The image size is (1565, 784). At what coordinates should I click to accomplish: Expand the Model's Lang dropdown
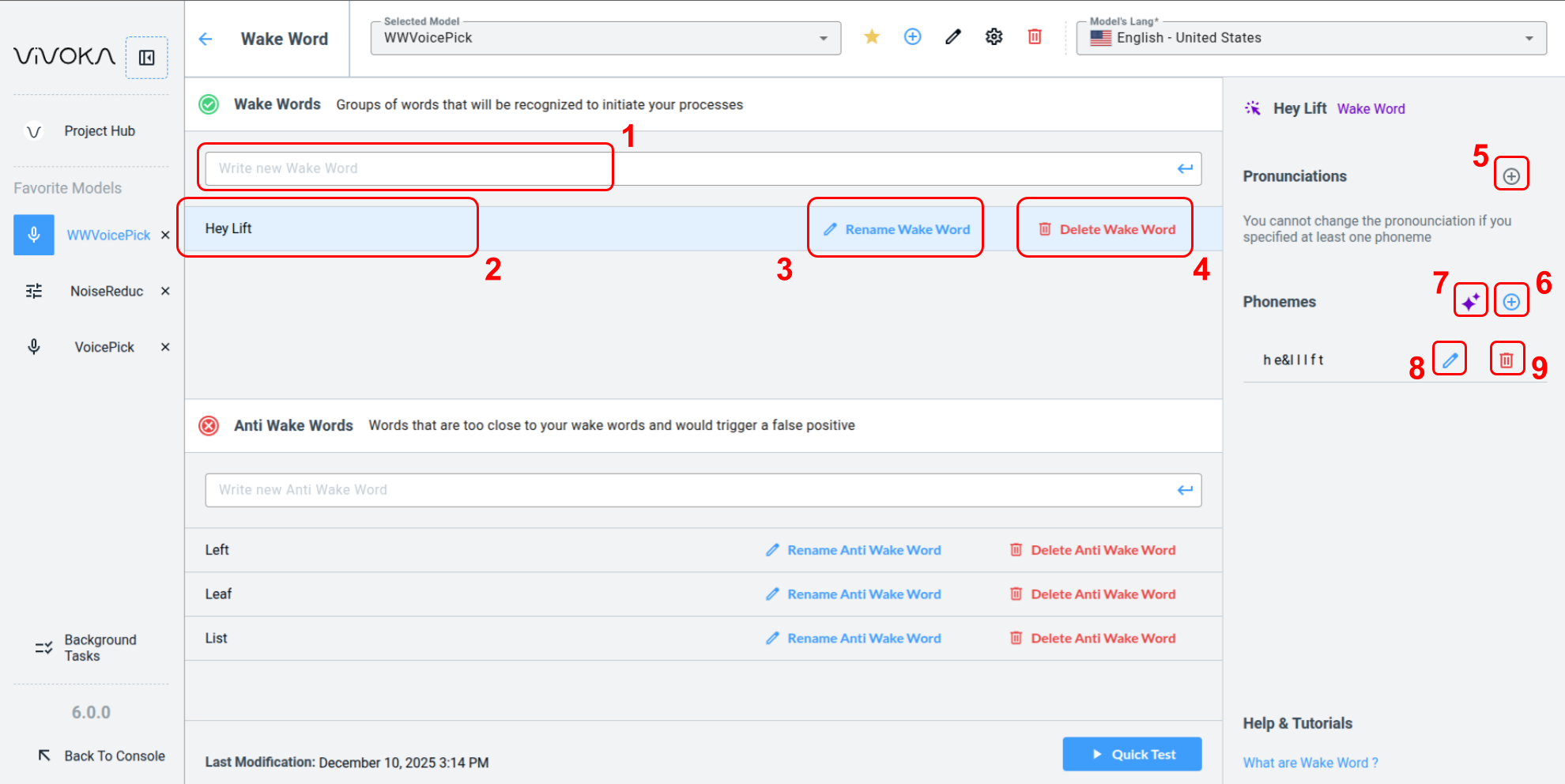point(1310,38)
